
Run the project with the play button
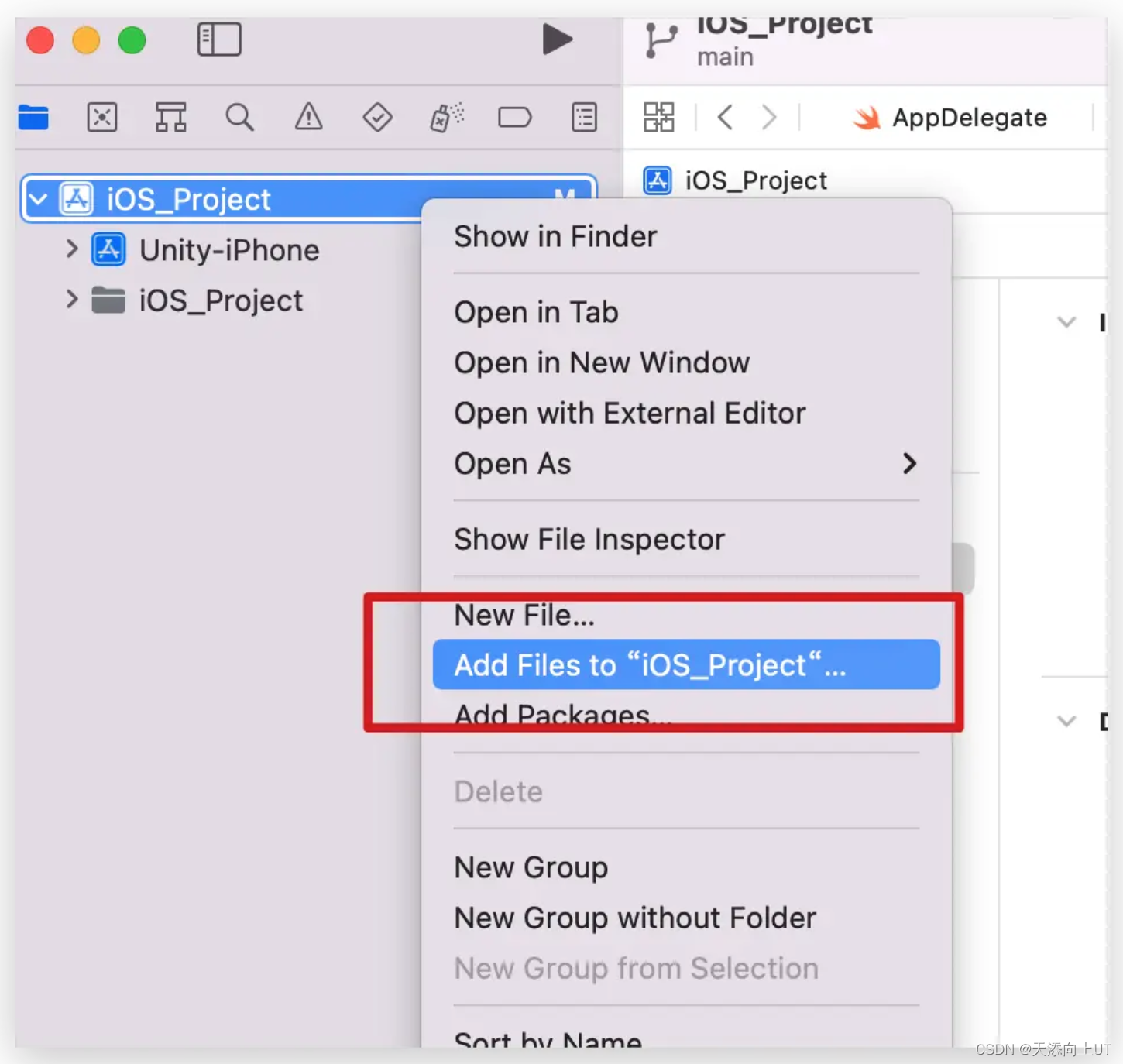point(557,39)
